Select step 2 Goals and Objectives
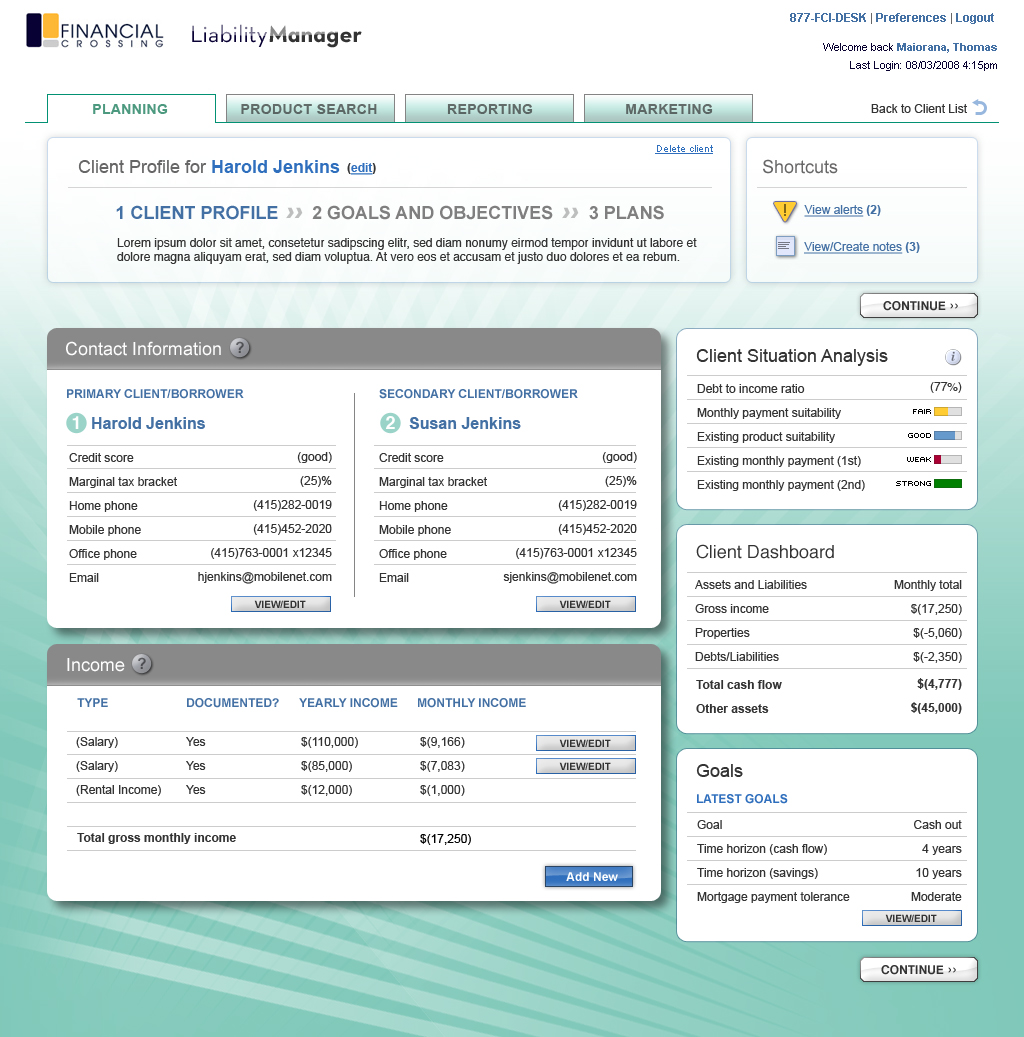This screenshot has width=1024, height=1037. coord(432,213)
